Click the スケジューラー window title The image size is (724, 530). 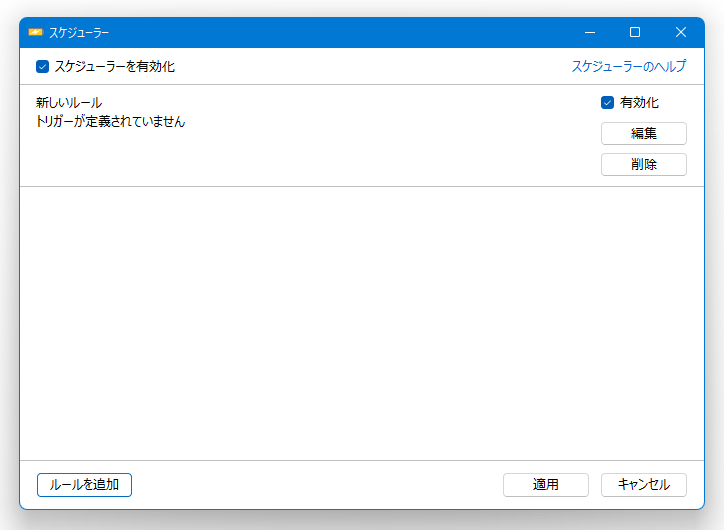[79, 33]
